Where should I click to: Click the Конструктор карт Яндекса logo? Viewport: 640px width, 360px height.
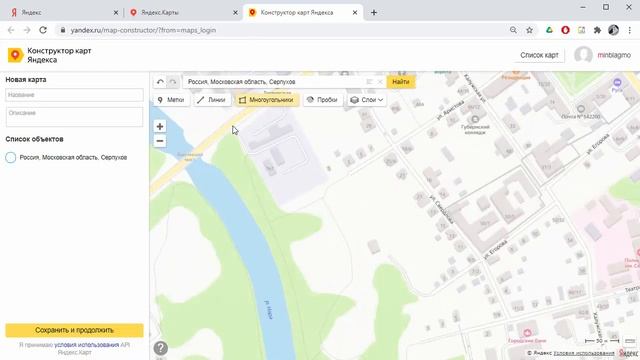click(x=49, y=55)
